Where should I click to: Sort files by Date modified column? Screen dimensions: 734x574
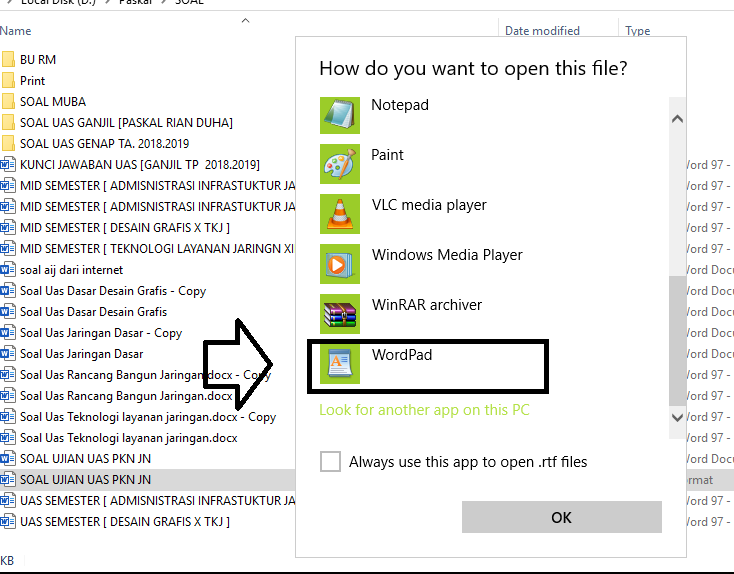tap(542, 31)
